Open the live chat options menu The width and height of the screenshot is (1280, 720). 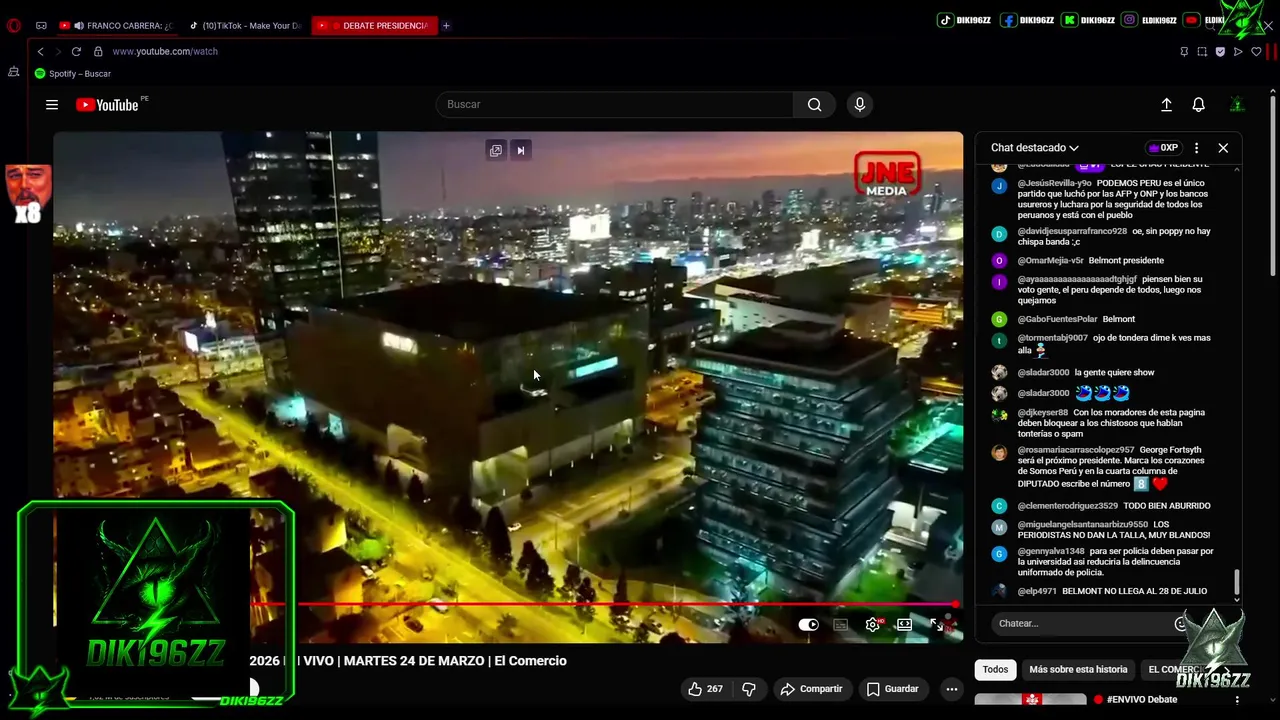1196,148
